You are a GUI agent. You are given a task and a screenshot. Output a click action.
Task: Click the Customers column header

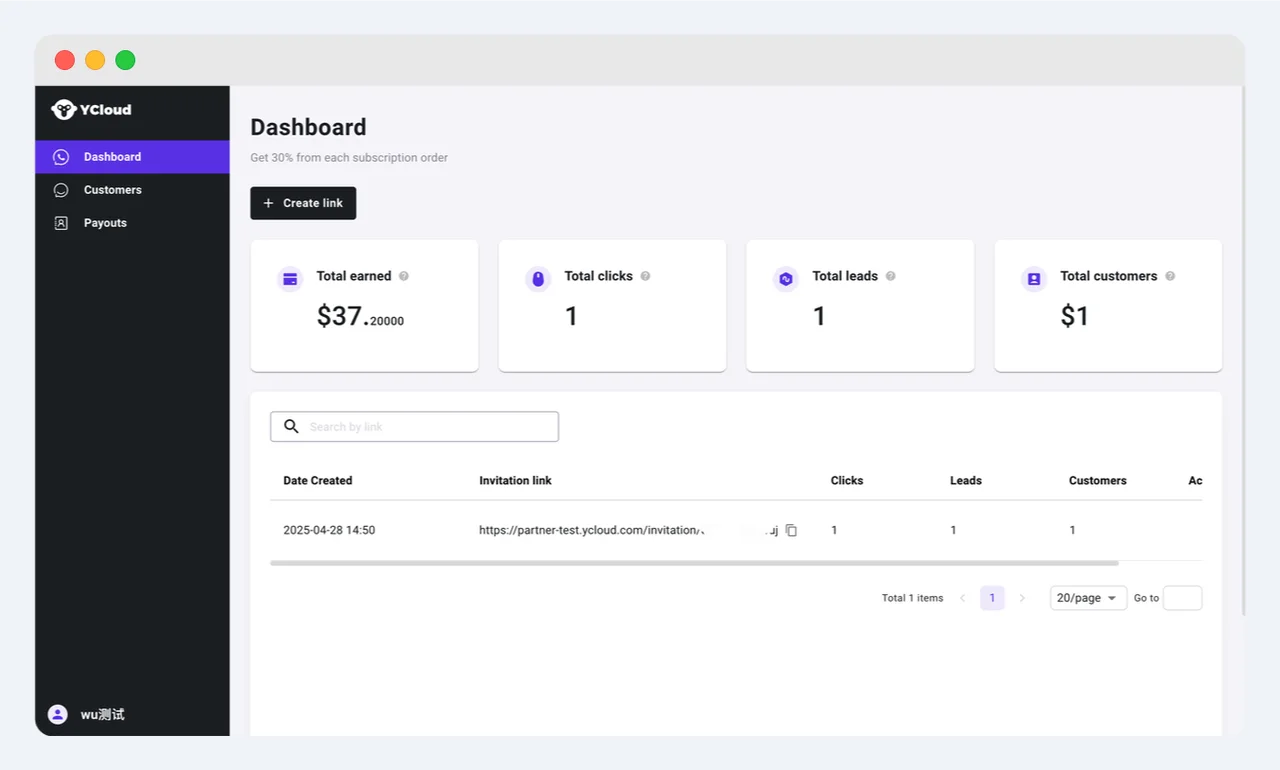pos(1098,481)
